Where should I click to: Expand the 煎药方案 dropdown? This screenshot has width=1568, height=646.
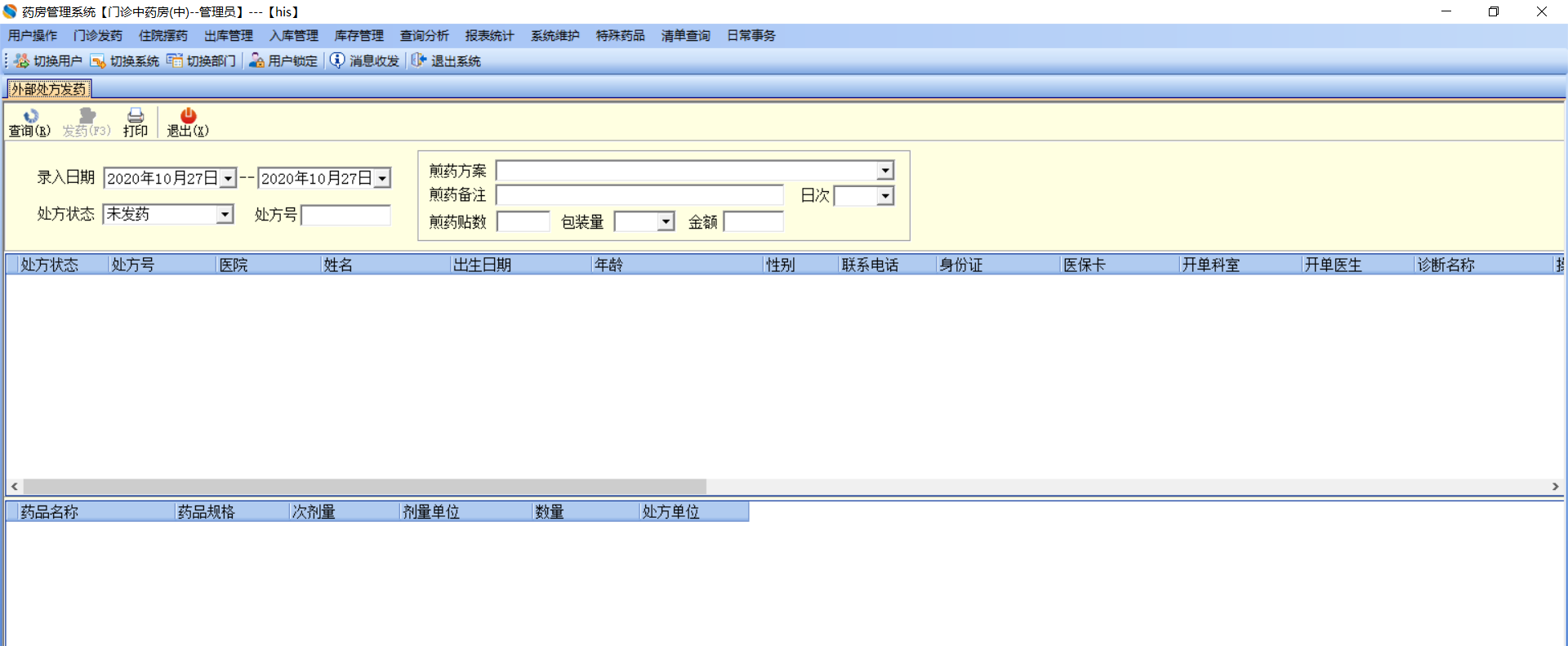(885, 170)
